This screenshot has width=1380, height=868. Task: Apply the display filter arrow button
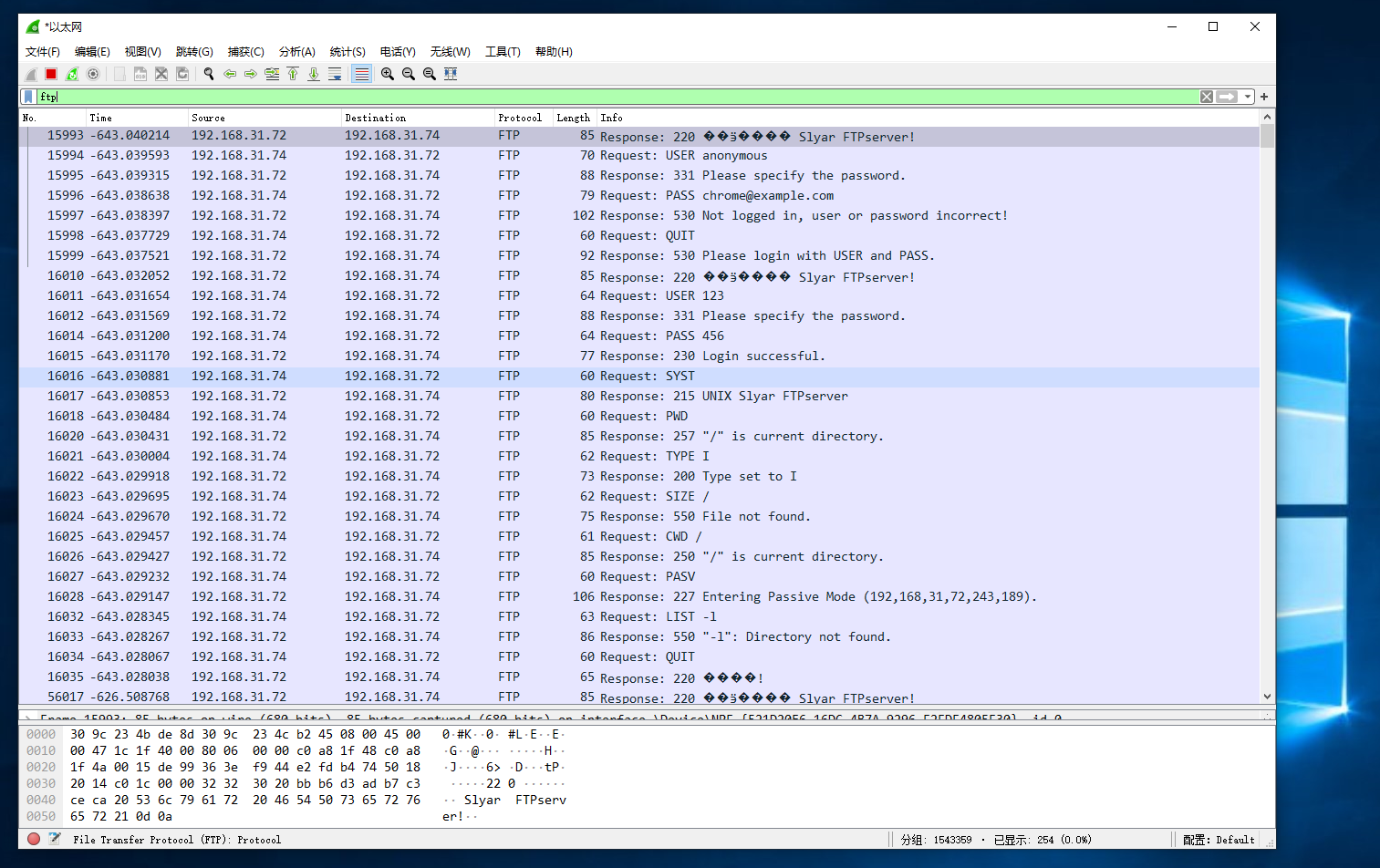click(1227, 97)
